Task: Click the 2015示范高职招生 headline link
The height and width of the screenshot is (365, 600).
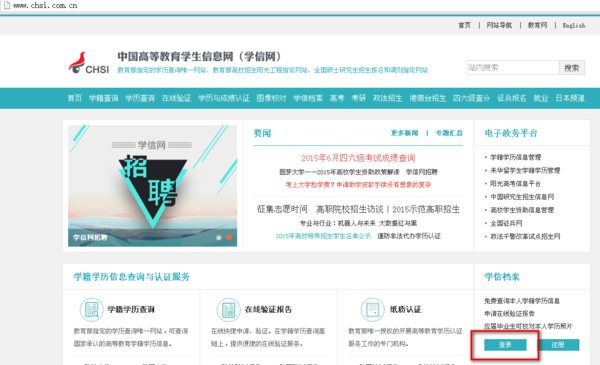Action: pyautogui.click(x=426, y=209)
